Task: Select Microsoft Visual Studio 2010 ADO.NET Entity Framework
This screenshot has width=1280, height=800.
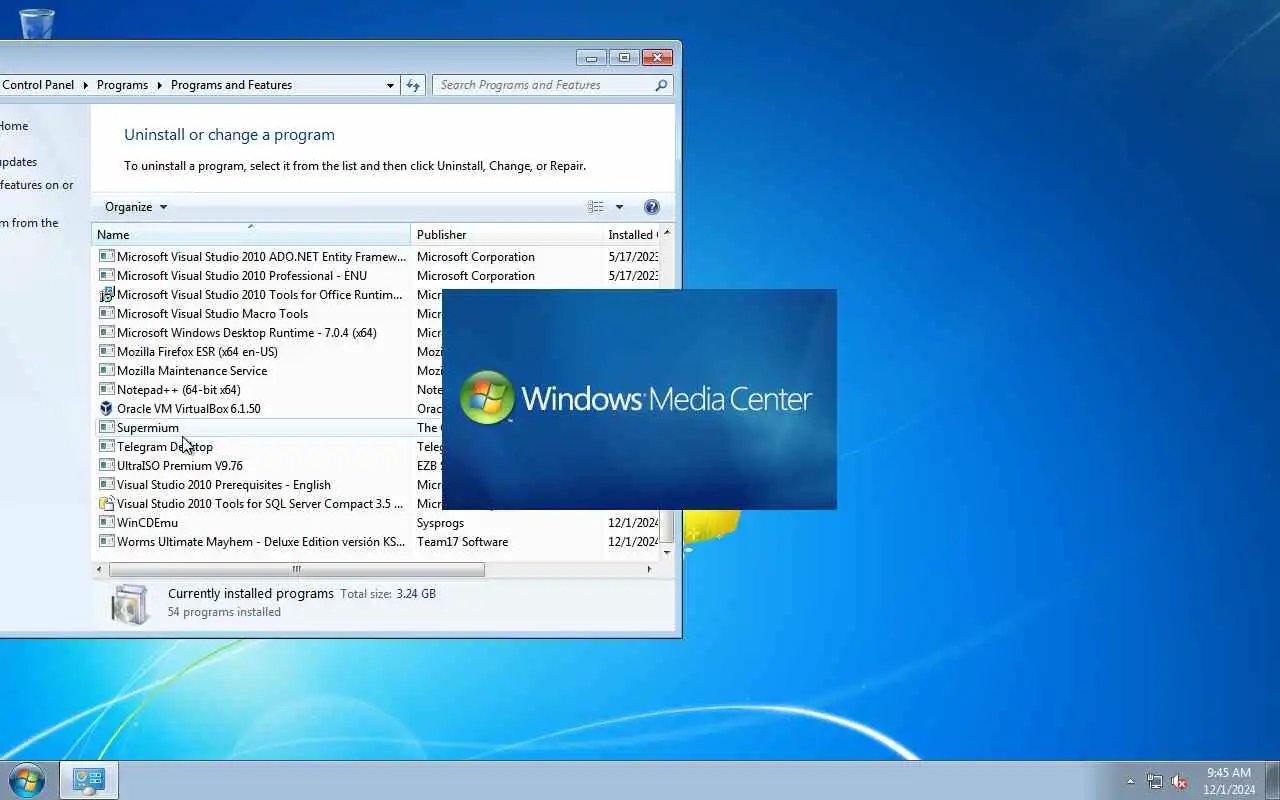Action: (x=252, y=257)
